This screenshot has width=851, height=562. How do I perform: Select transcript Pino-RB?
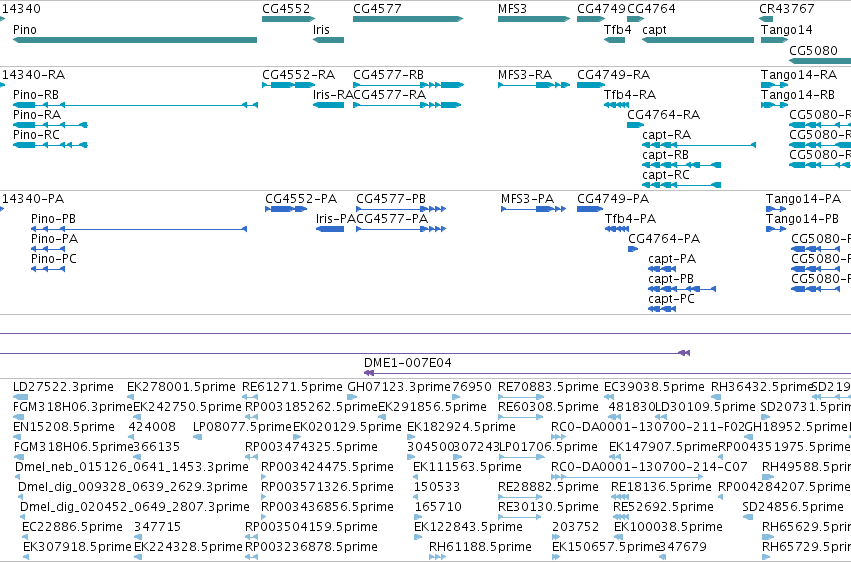[x=135, y=105]
